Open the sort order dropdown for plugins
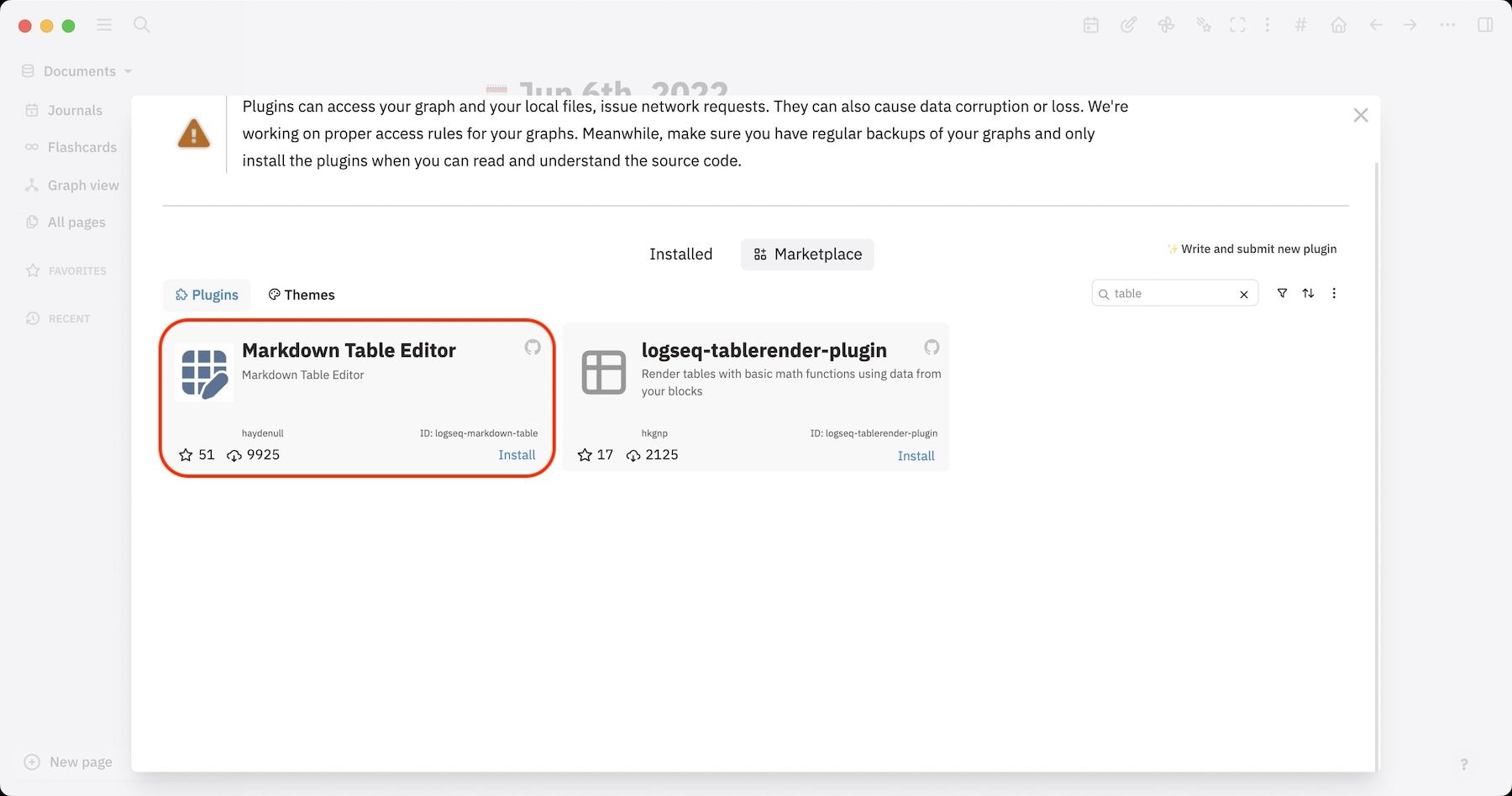The image size is (1512, 796). coord(1308,293)
